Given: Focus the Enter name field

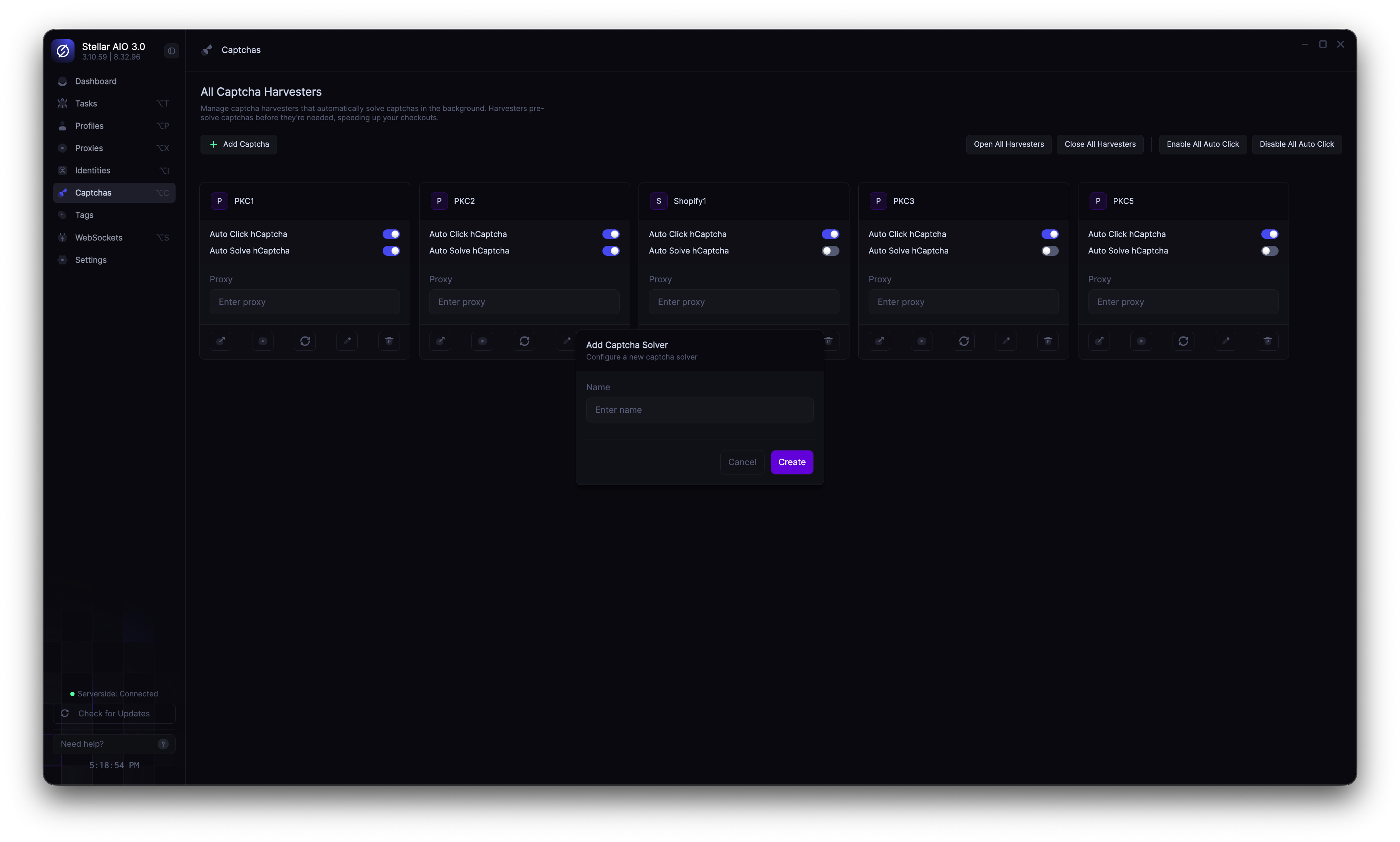Looking at the screenshot, I should [x=699, y=409].
